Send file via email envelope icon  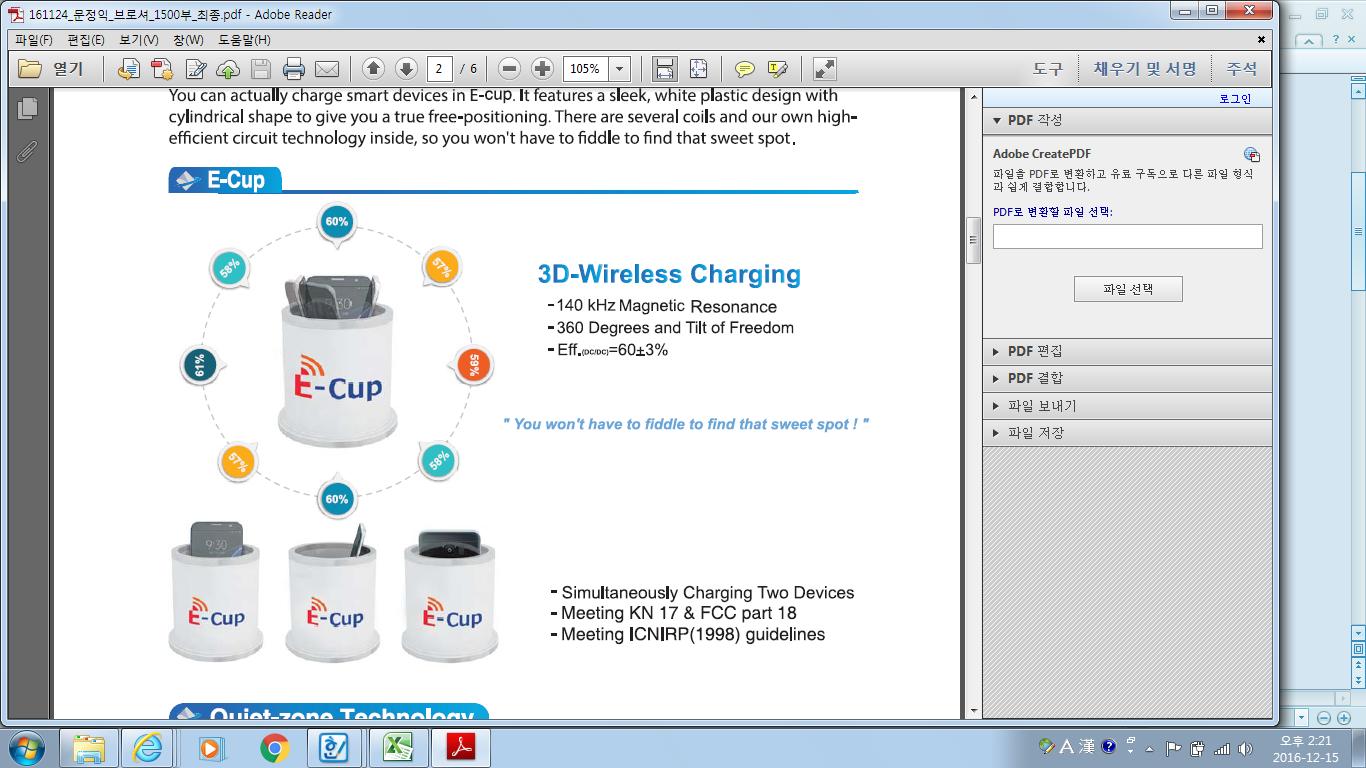[327, 69]
